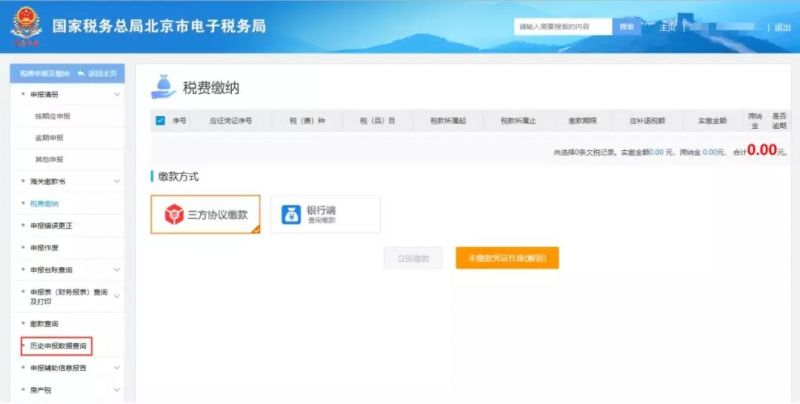Open 其他申报 in the sidebar
The width and height of the screenshot is (800, 404).
49,160
